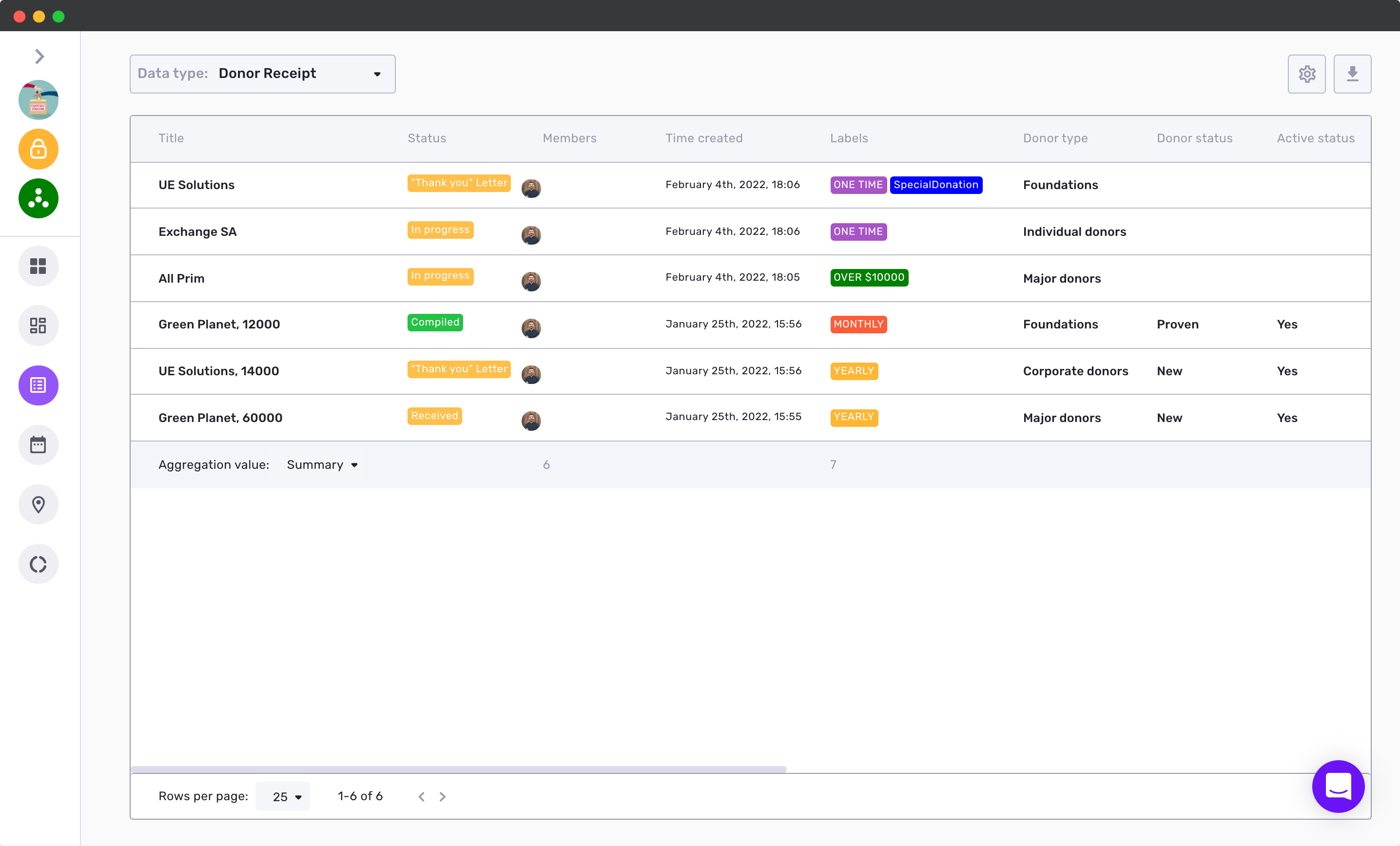Expand the sidebar with chevron arrow

click(x=39, y=56)
